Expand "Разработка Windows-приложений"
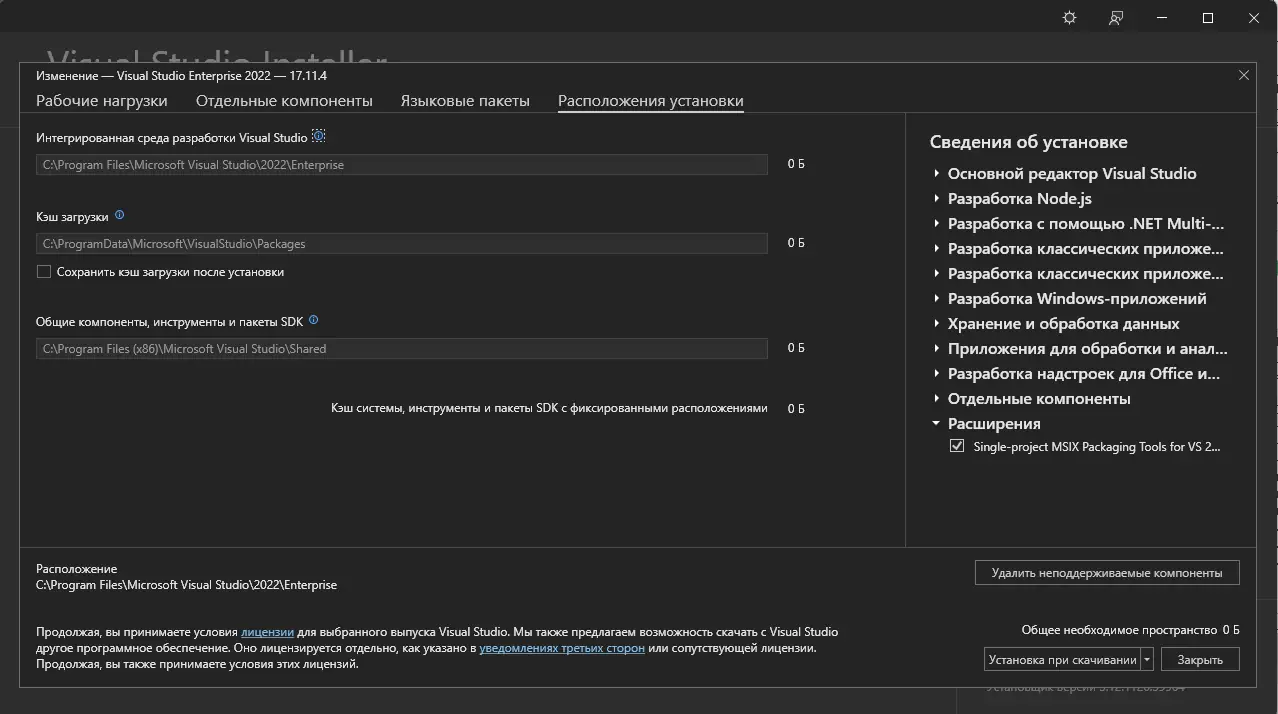The image size is (1278, 714). [935, 298]
